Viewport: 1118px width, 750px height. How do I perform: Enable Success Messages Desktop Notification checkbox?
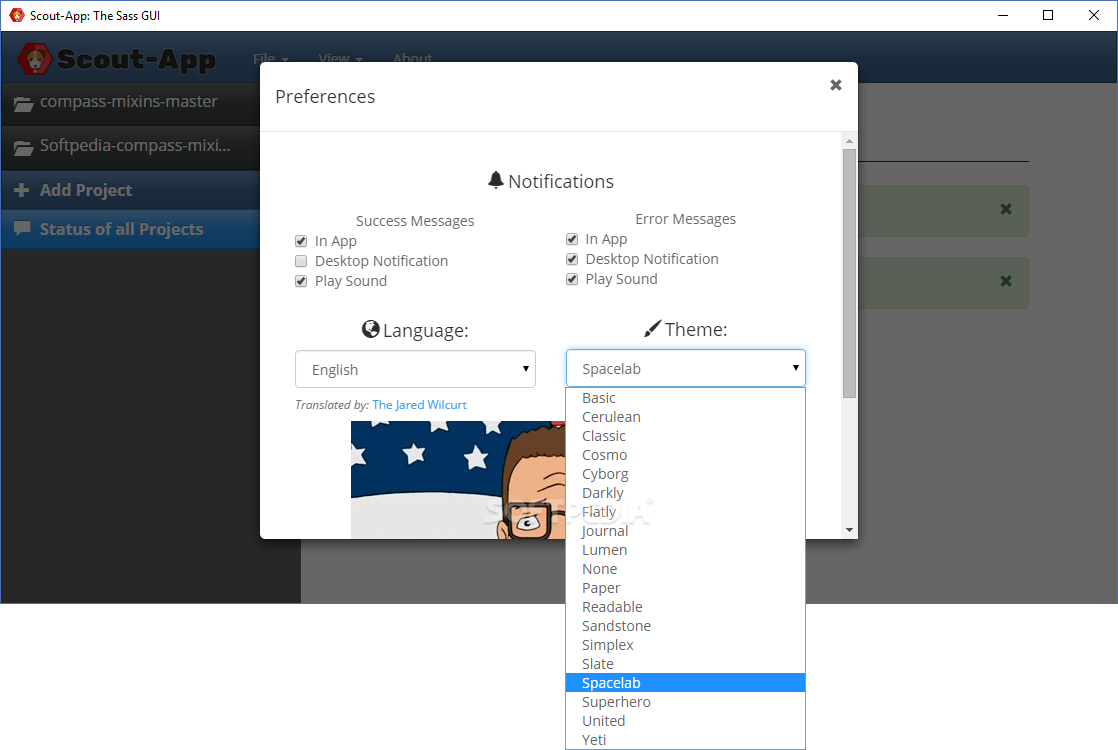[301, 261]
